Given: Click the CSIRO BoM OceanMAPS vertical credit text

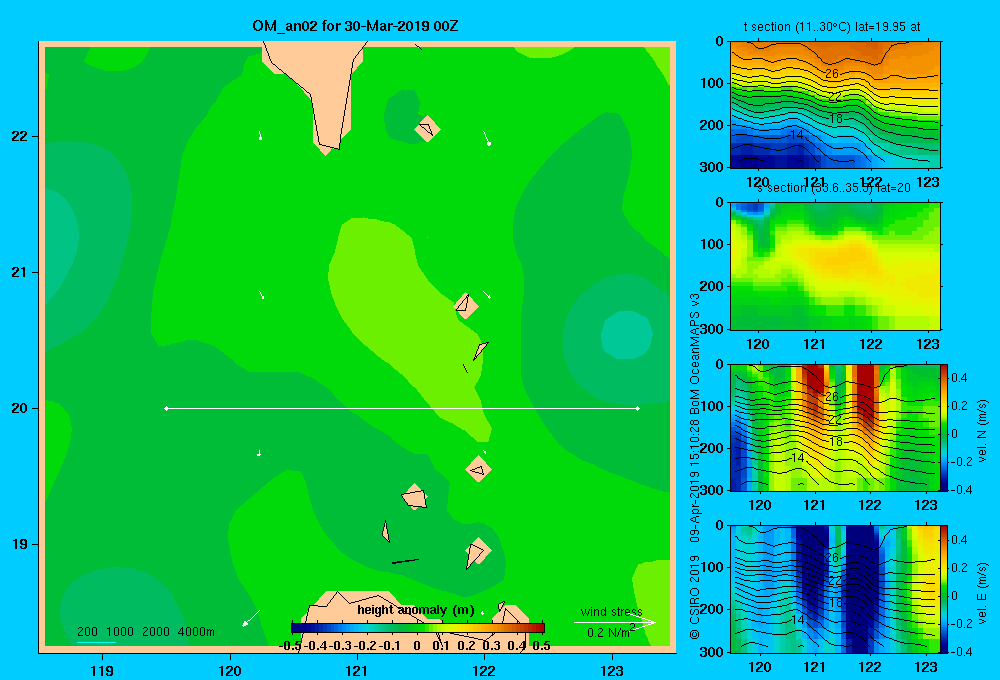Looking at the screenshot, I should 695,466.
